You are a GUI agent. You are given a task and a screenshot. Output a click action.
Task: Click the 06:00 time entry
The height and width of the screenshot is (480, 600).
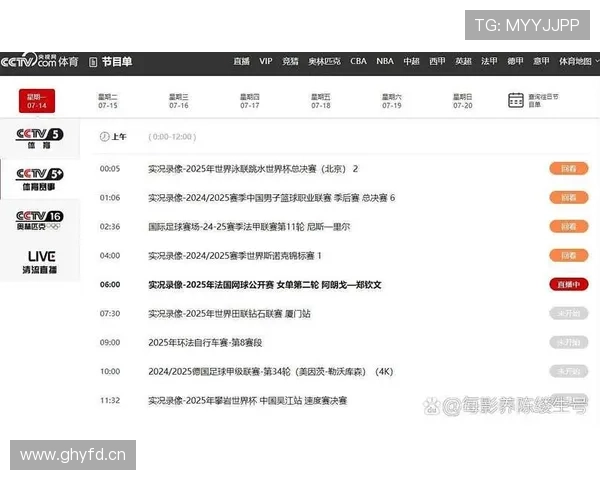[110, 285]
